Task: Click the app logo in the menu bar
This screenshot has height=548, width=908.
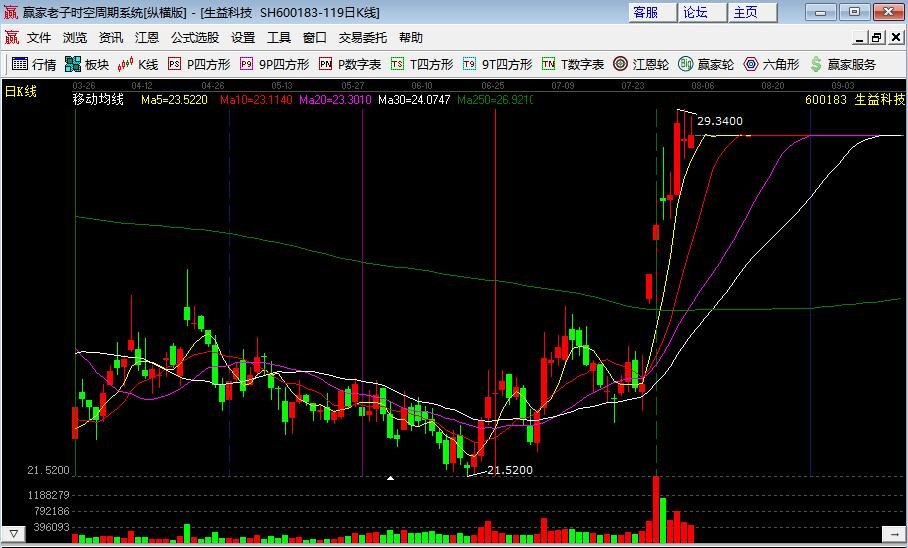Action: (12, 38)
